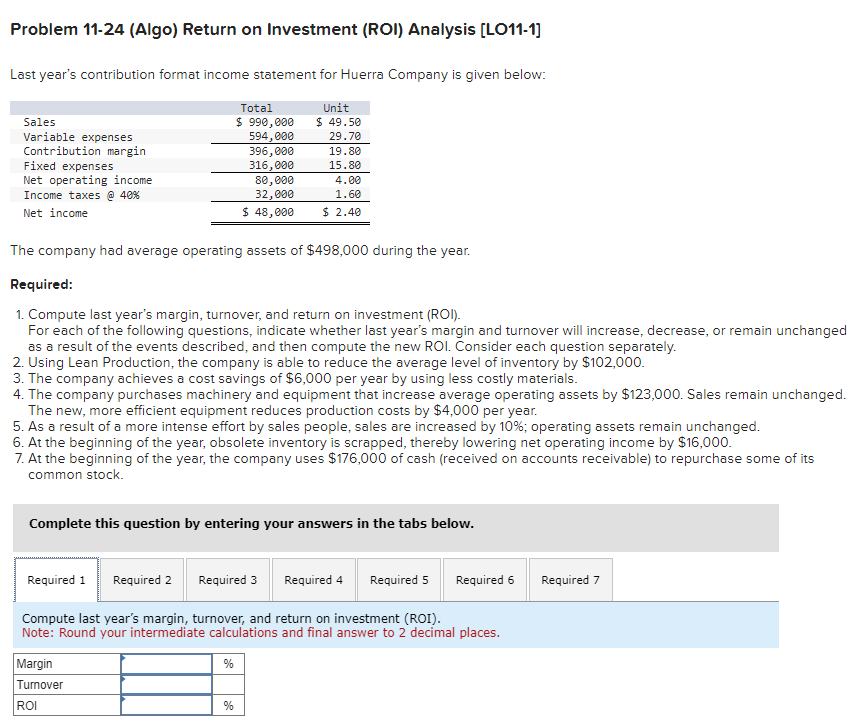The height and width of the screenshot is (719, 858).
Task: Open the Required 6 tab
Action: click(x=484, y=579)
